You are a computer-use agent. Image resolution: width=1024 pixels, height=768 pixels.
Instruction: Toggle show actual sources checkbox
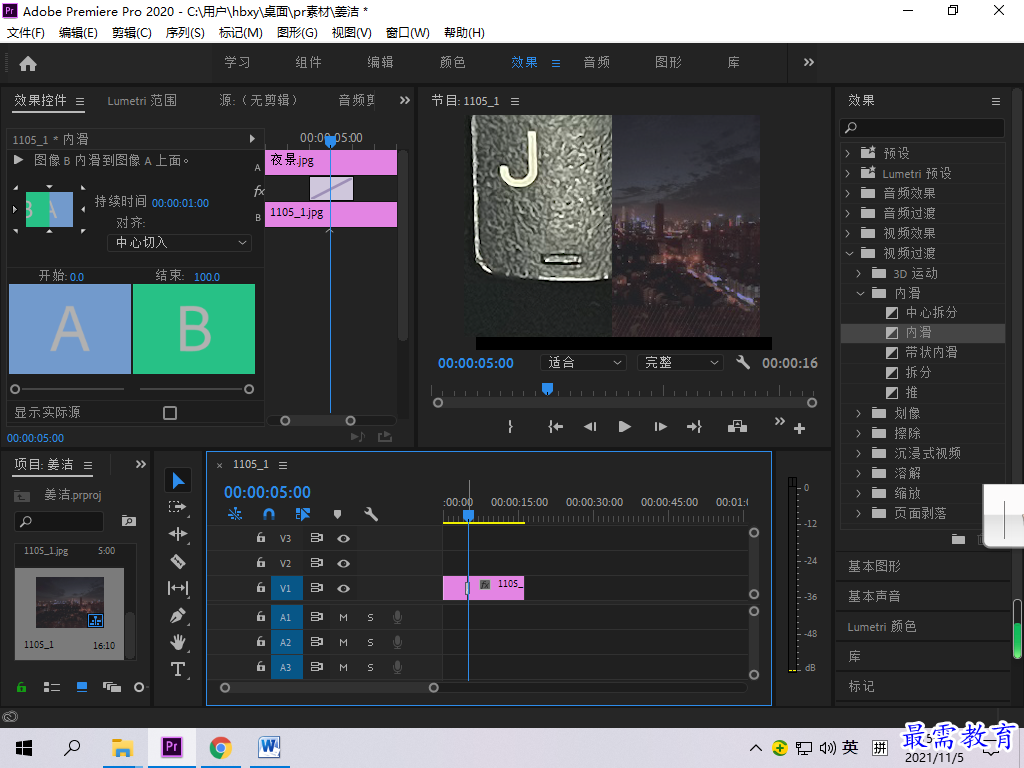click(170, 413)
